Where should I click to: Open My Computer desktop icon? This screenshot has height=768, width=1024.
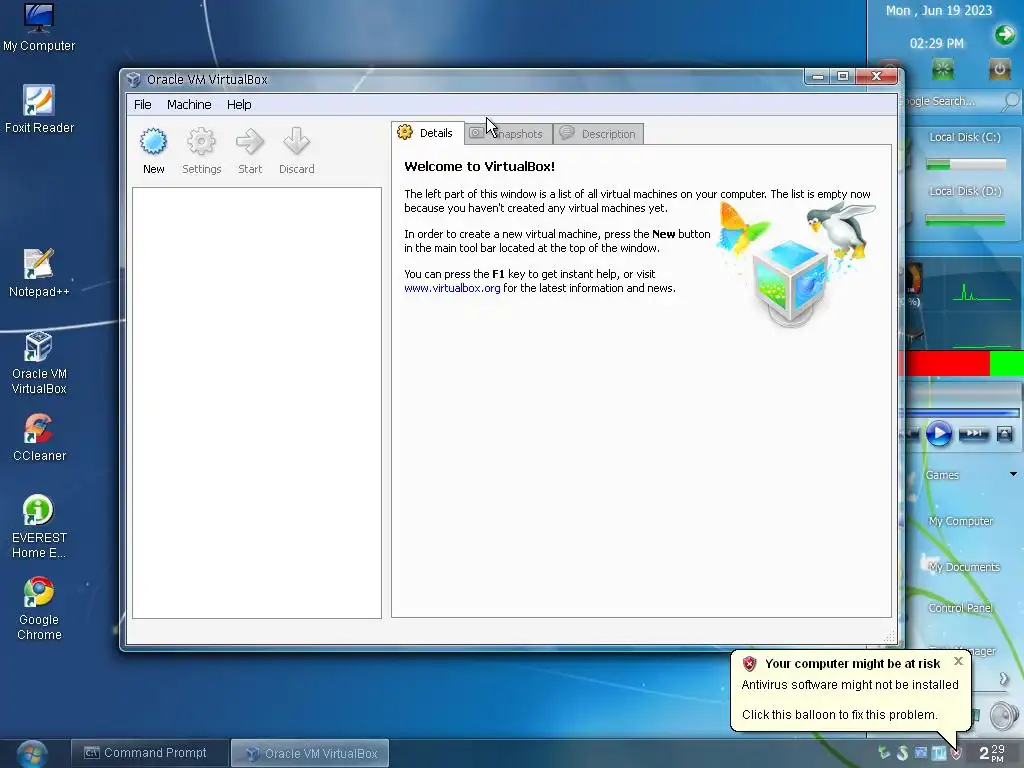point(39,27)
